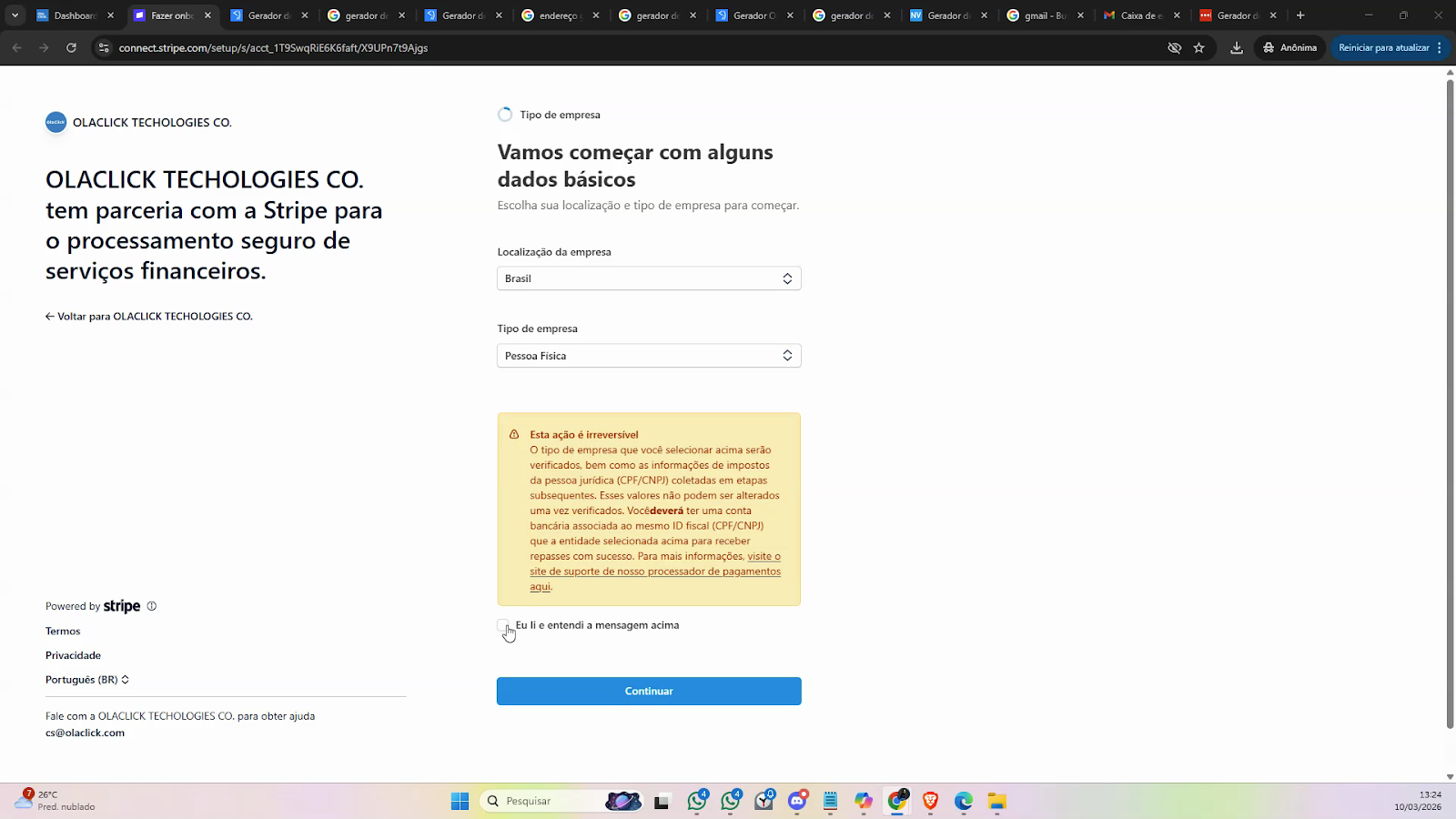Open the Brave browser from the taskbar

(x=930, y=801)
